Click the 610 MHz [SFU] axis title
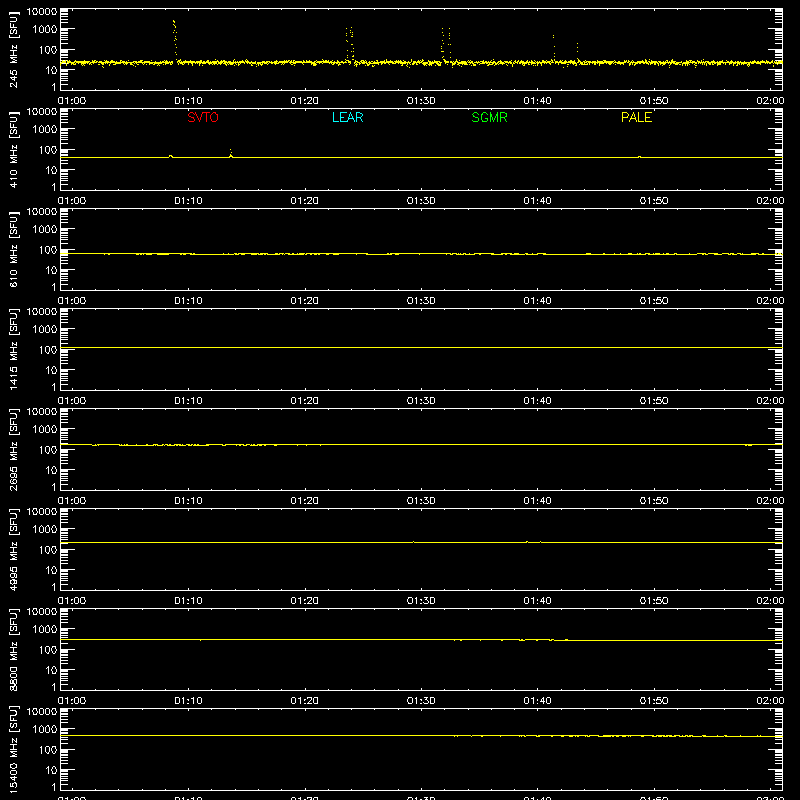Viewport: 800px width, 800px height. tap(14, 249)
